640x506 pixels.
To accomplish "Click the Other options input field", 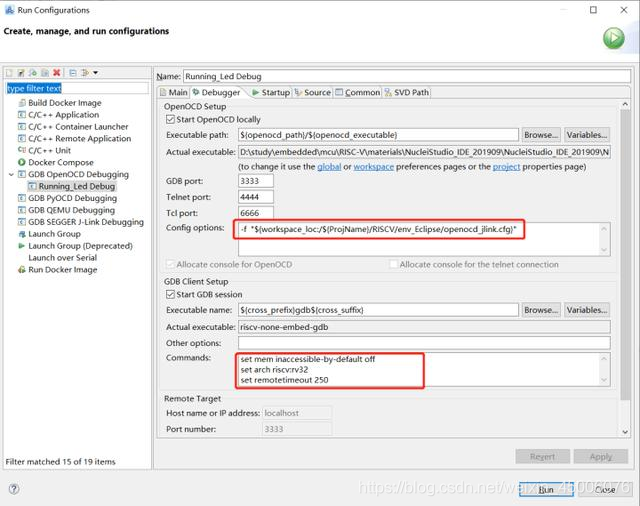I will point(424,343).
